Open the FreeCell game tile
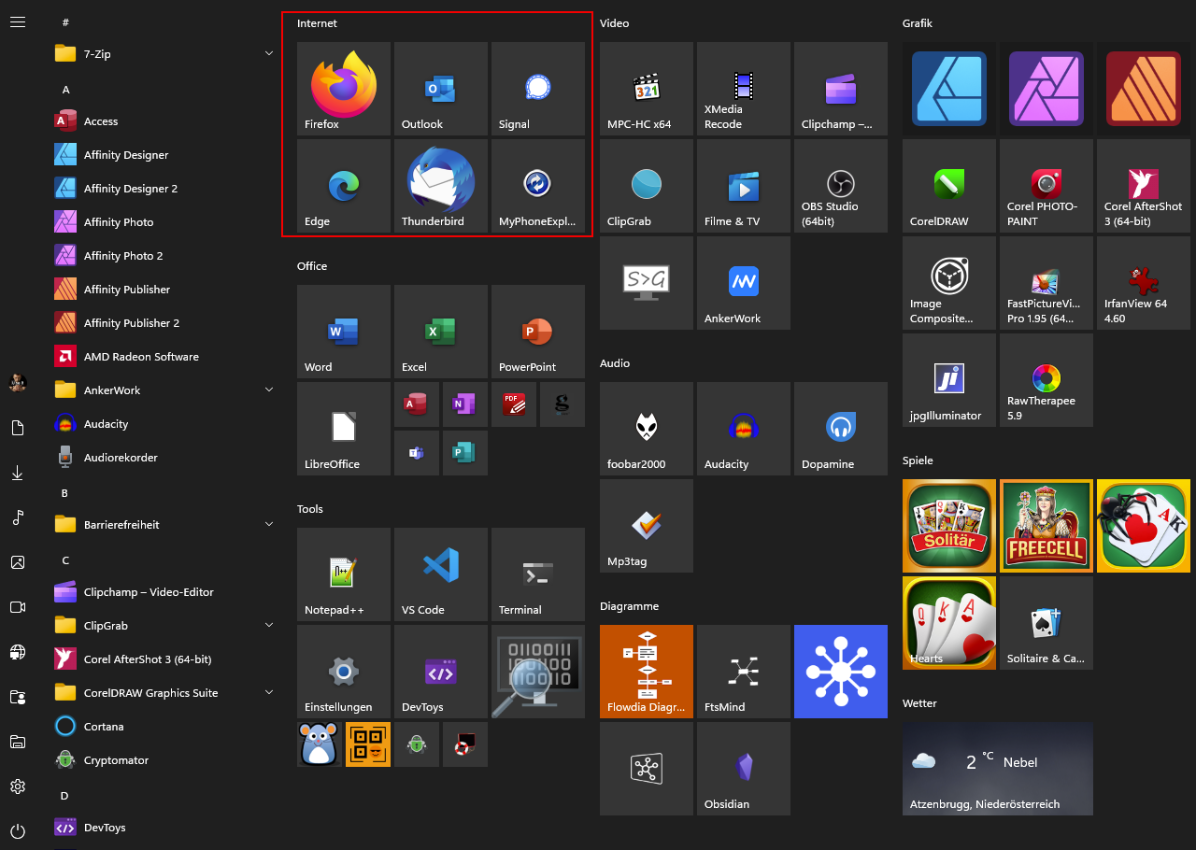This screenshot has width=1196, height=850. [x=1046, y=525]
